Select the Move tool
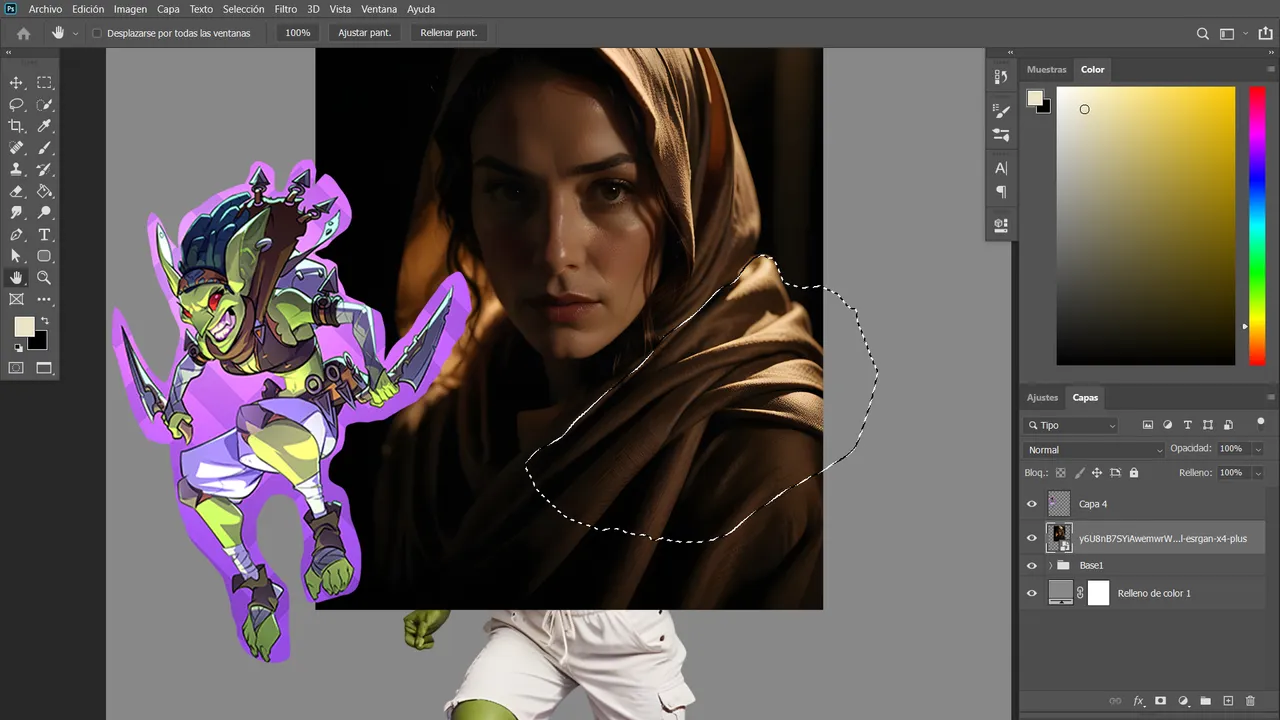The image size is (1280, 720). tap(16, 83)
